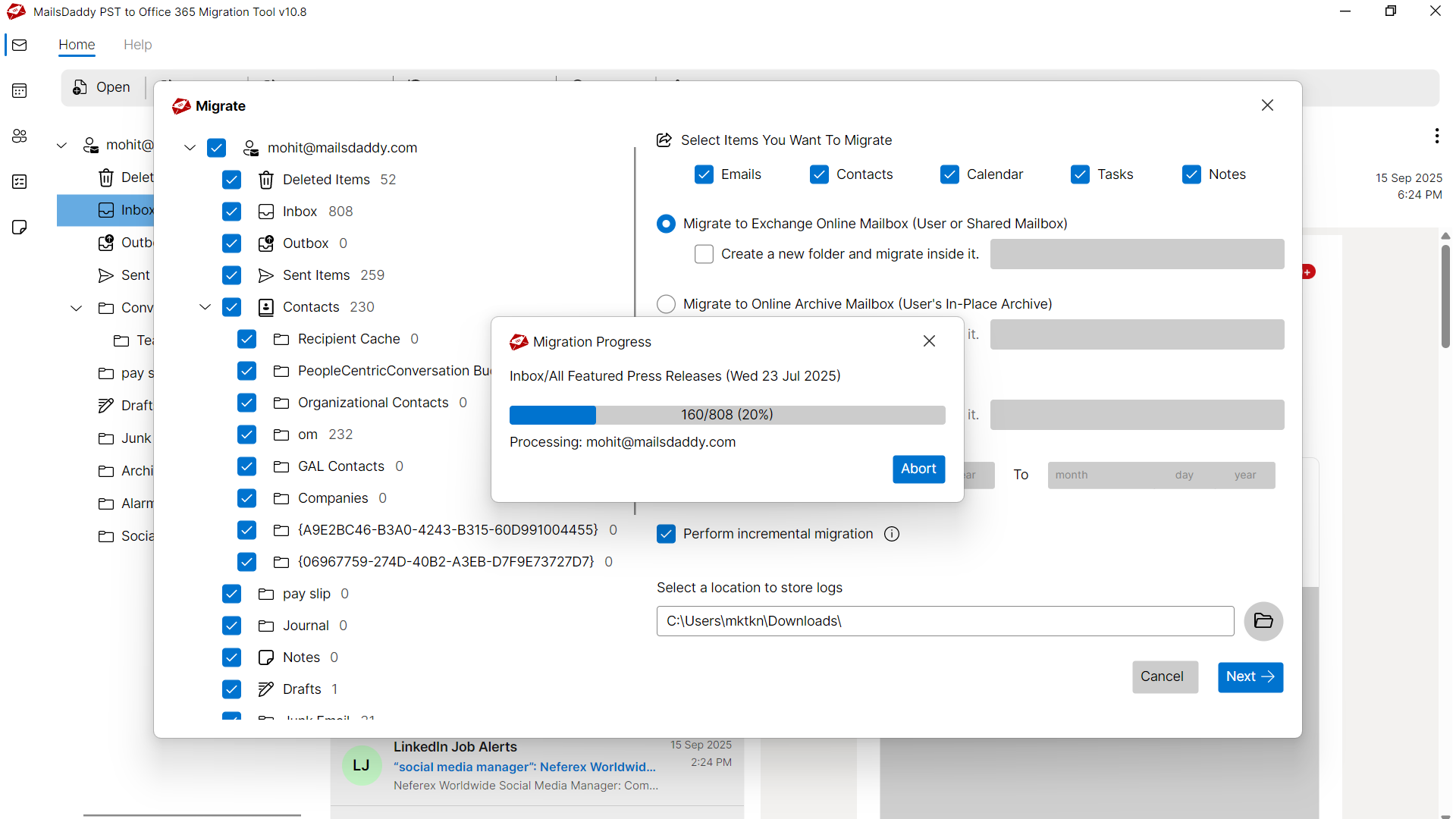Click the browse folder icon for logs location

(x=1263, y=621)
